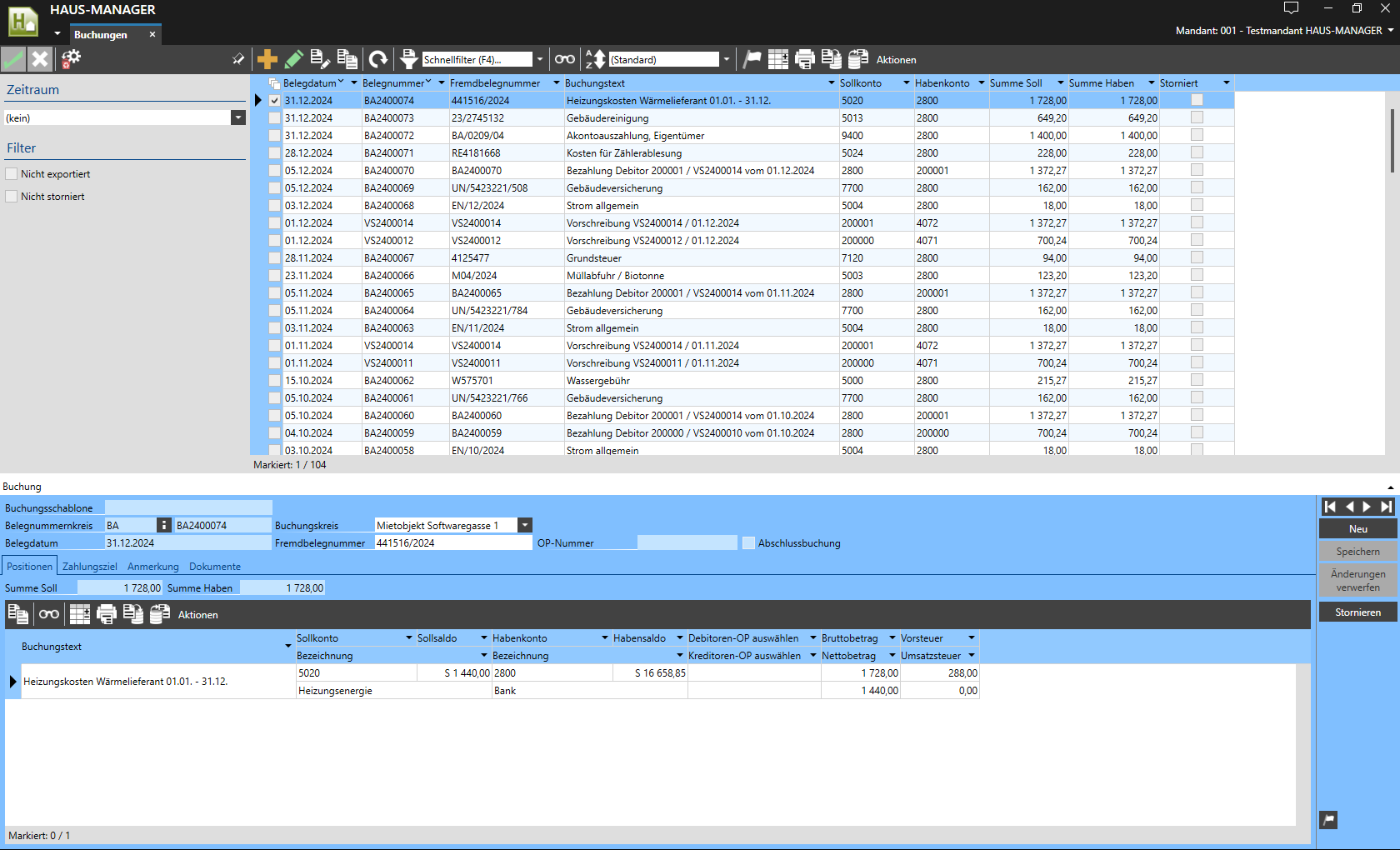Click the database export icon in positions toolbar
The image size is (1400, 850).
160,614
